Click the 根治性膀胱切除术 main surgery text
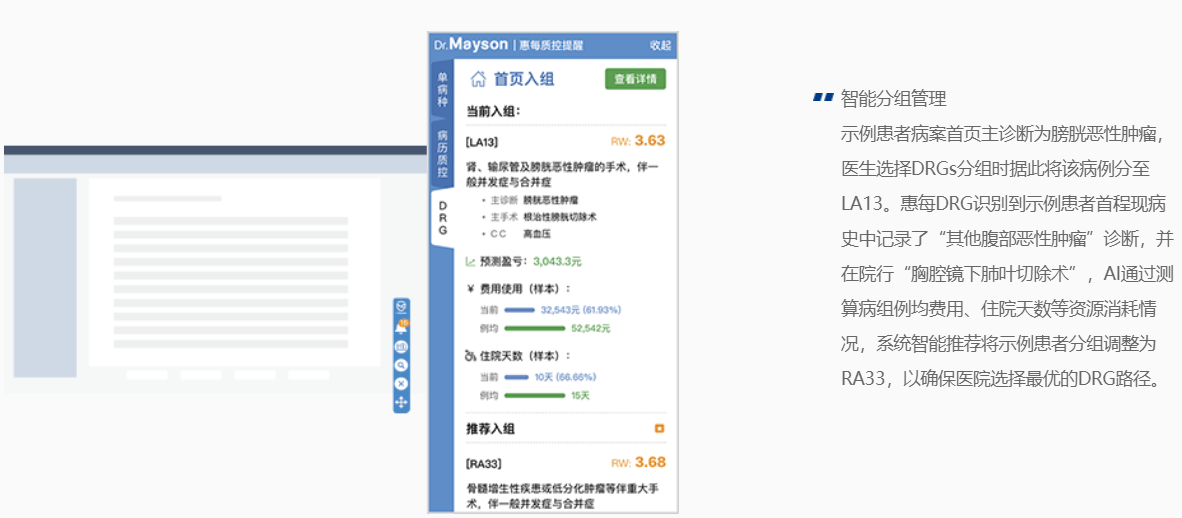The height and width of the screenshot is (518, 1182). tap(560, 216)
